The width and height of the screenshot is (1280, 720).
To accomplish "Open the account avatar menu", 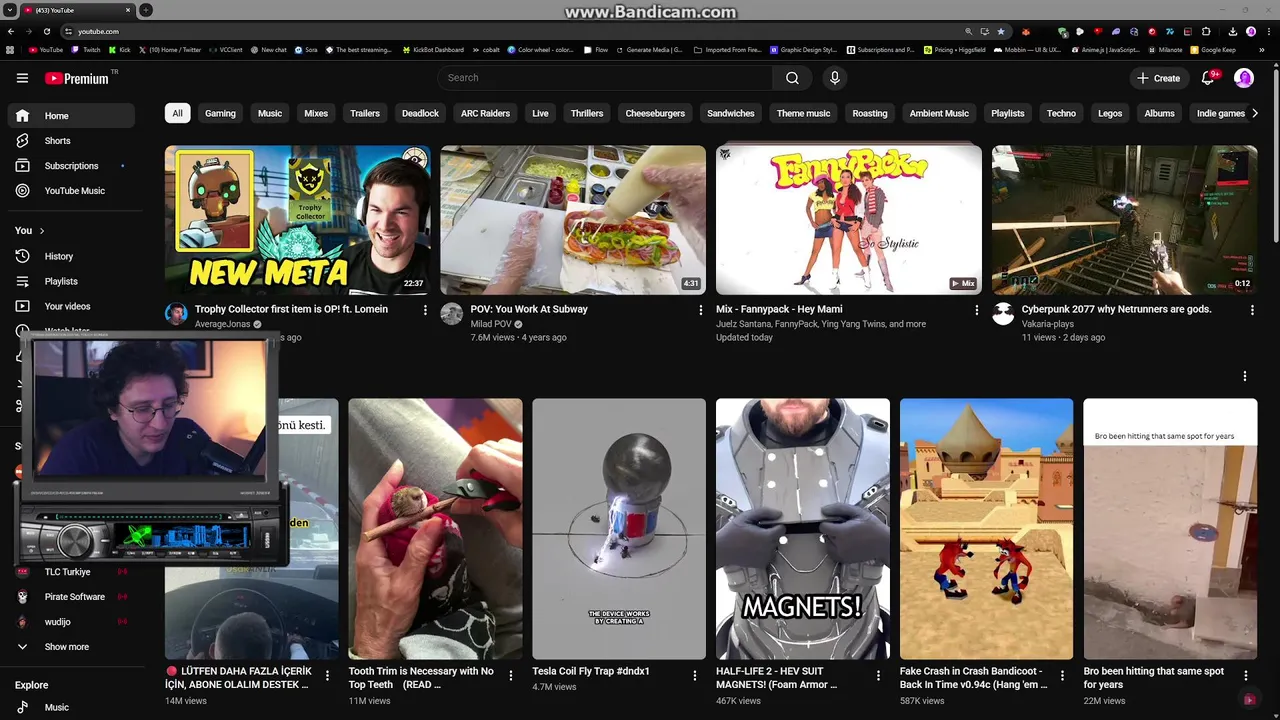I will coord(1244,78).
